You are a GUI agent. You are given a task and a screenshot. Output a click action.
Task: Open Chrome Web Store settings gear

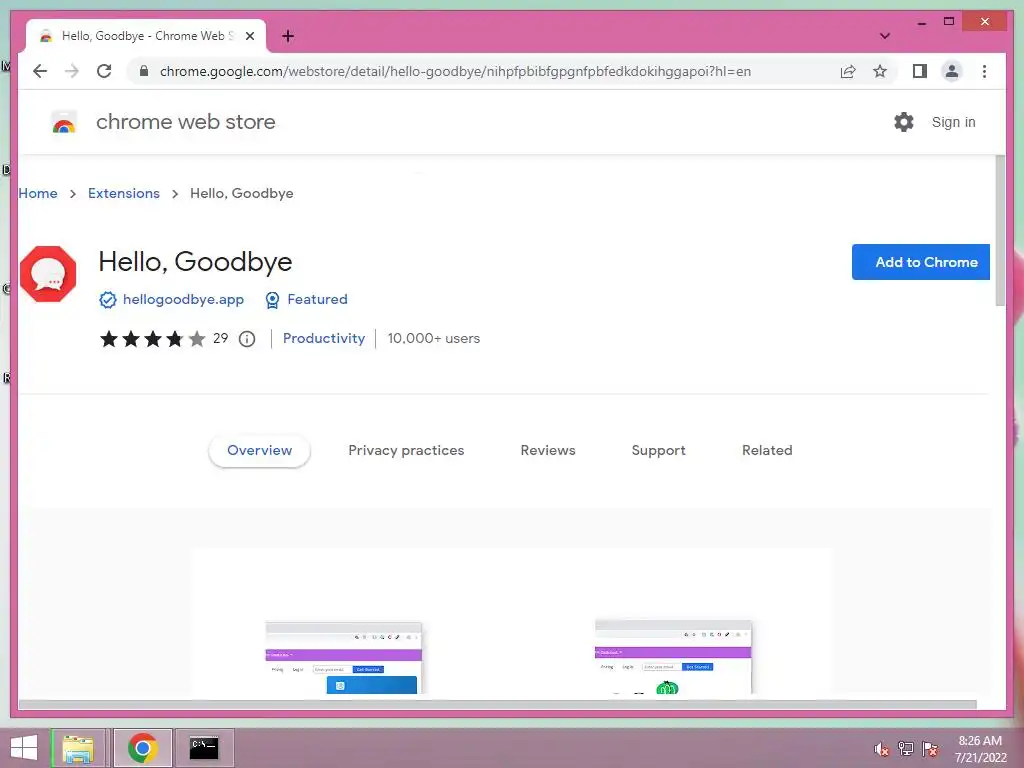coord(904,121)
